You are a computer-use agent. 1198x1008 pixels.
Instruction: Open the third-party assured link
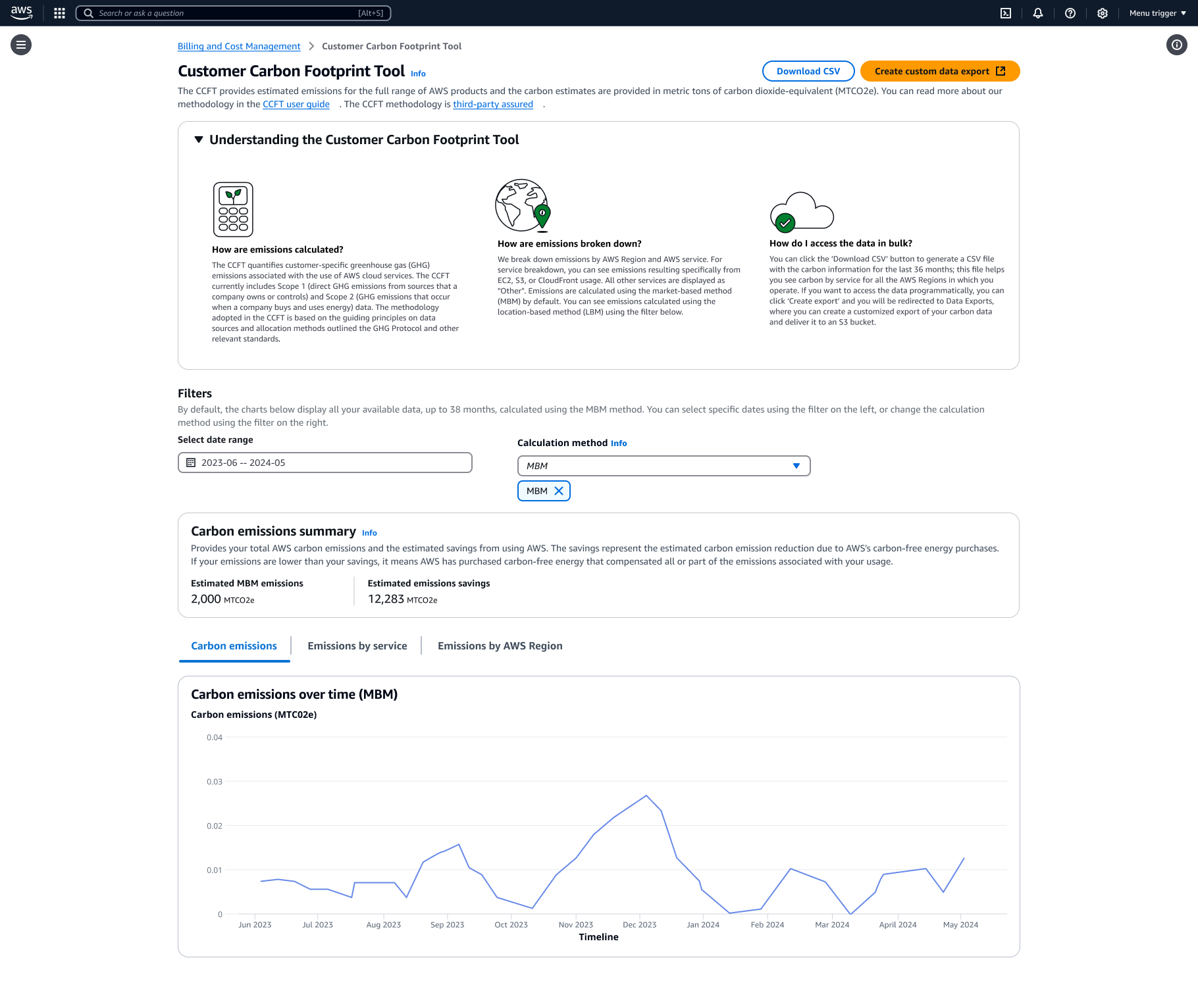(493, 104)
